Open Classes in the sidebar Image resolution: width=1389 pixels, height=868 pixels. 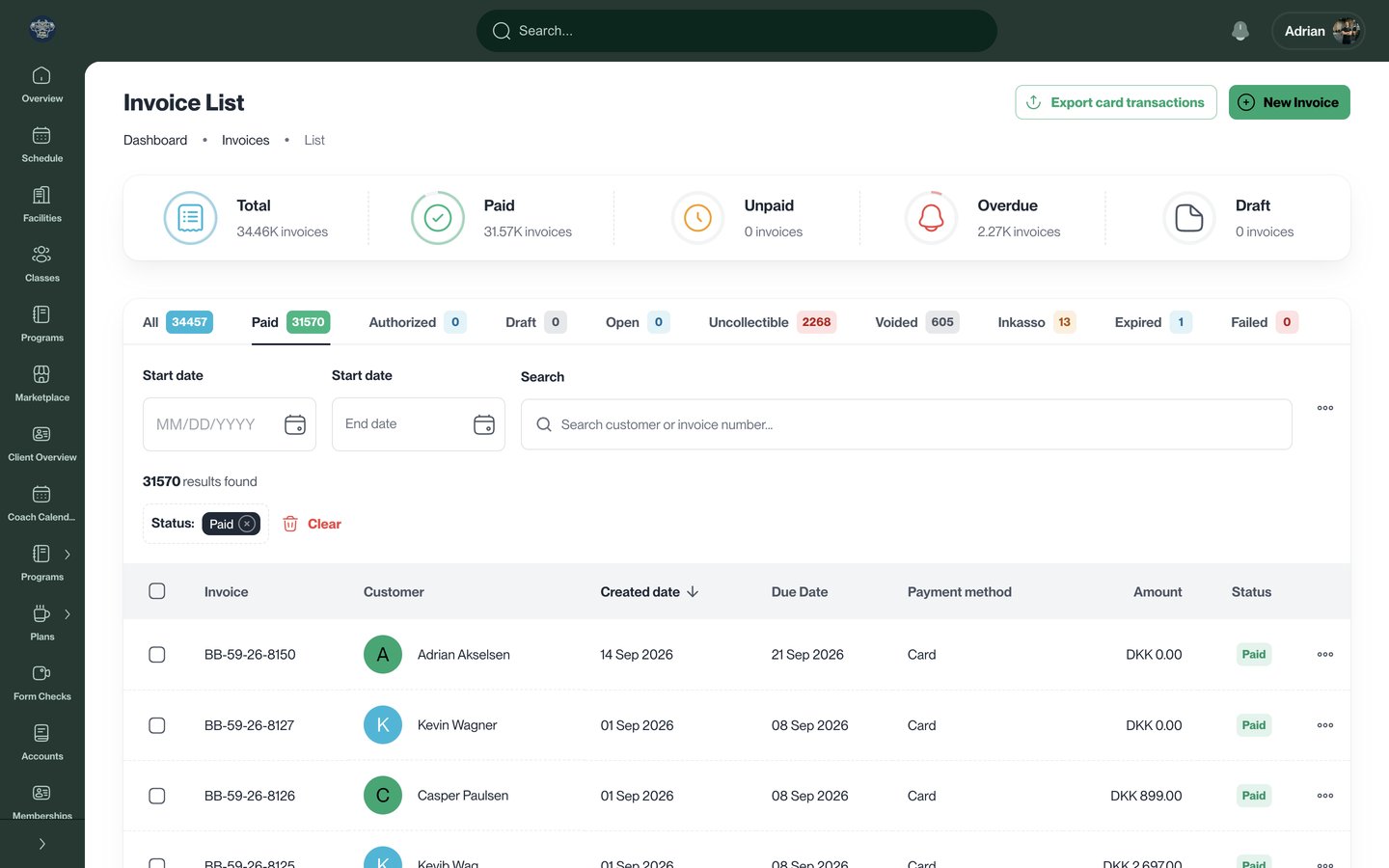pos(41,264)
